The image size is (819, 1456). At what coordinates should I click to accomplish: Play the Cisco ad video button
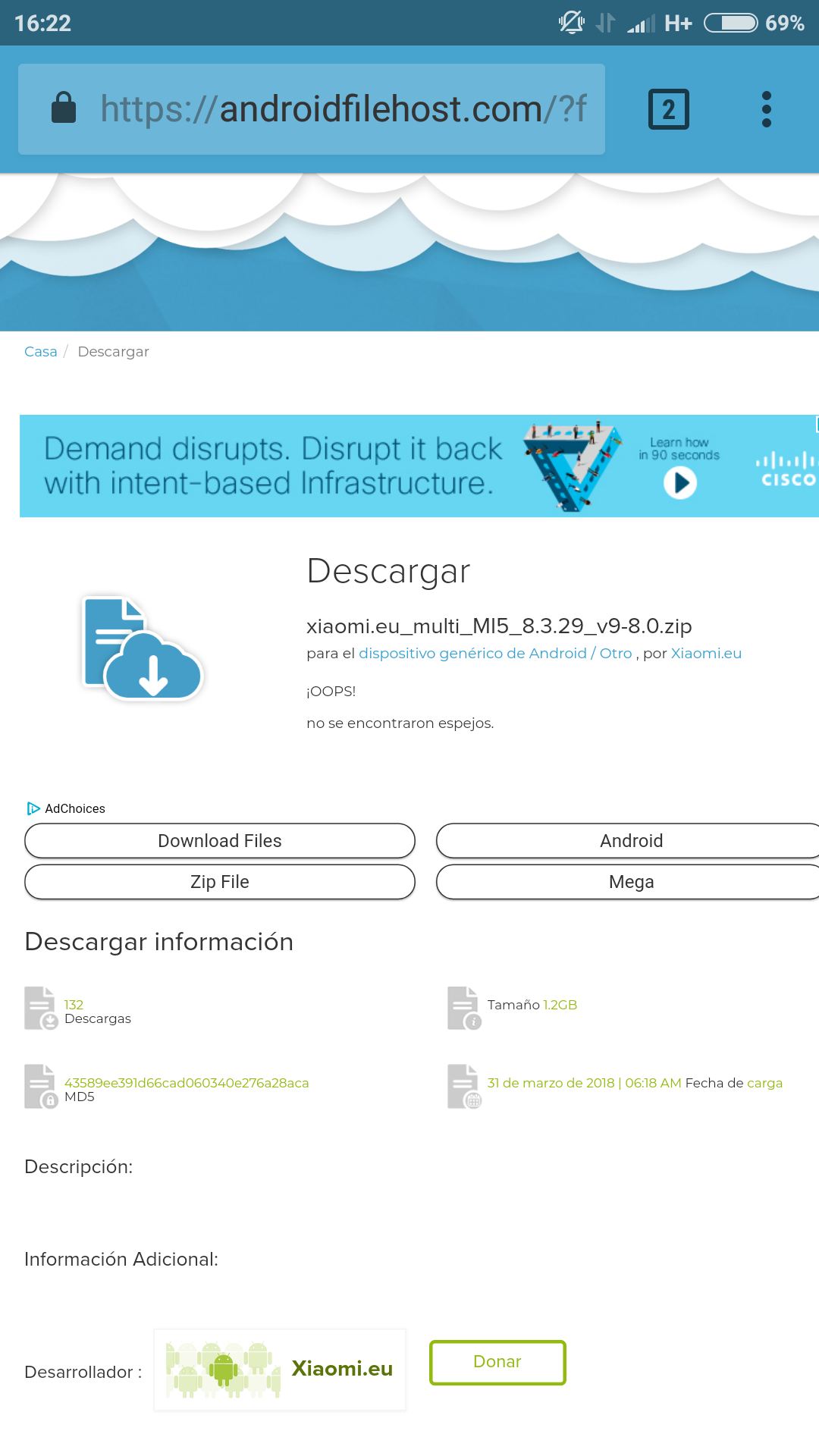(x=680, y=482)
